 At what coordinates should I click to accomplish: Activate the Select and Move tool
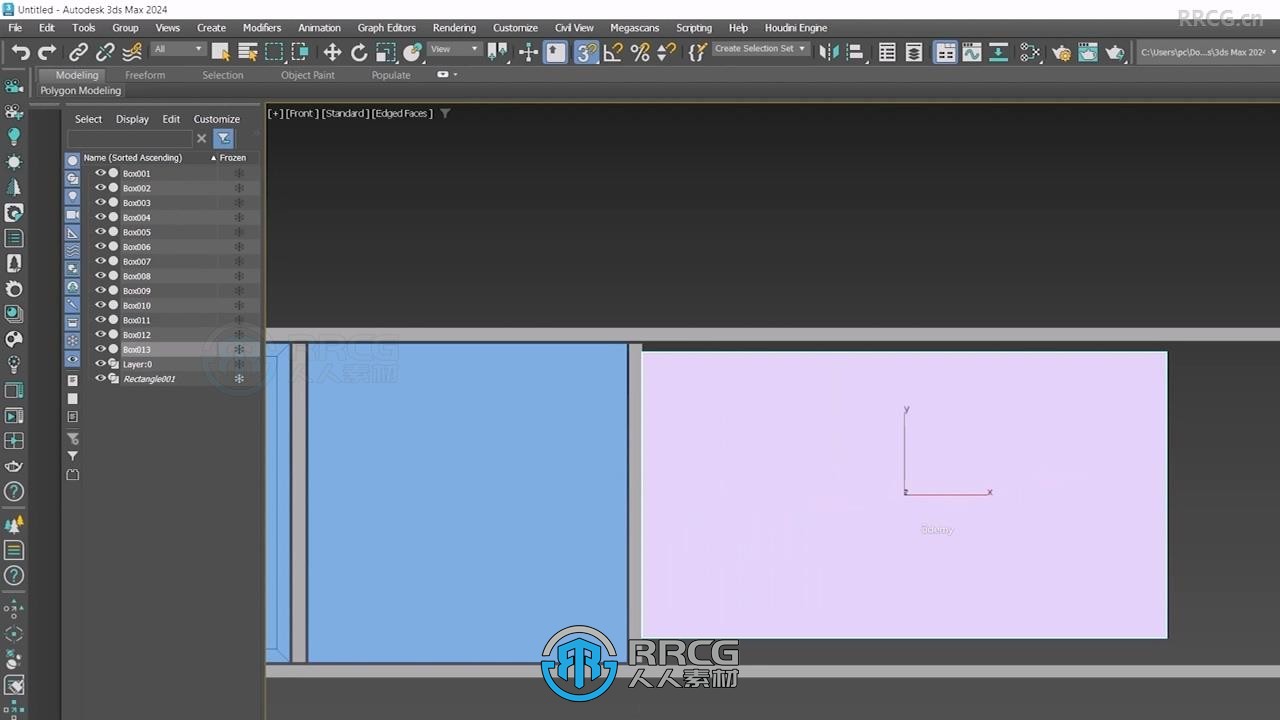click(x=332, y=52)
